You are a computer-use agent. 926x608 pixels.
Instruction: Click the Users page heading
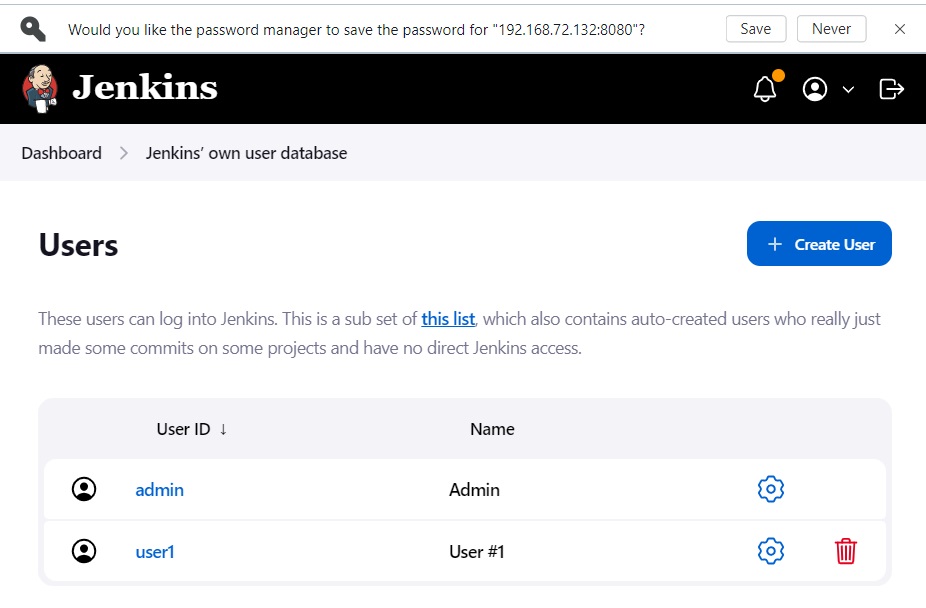pos(79,245)
